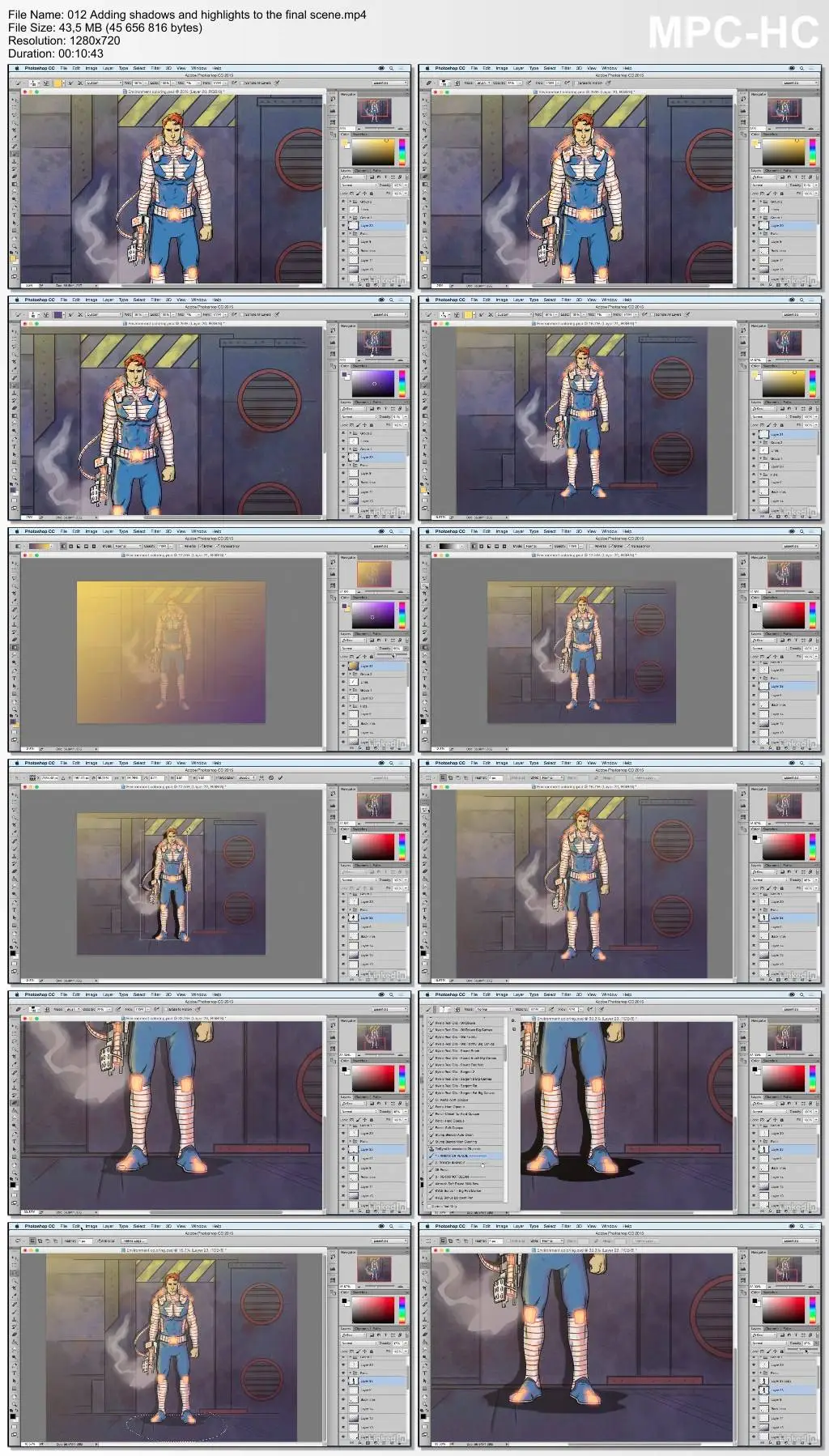Viewport: 829px width, 1456px height.
Task: Select Layer 20 row in top-left frame
Action: coord(373,225)
